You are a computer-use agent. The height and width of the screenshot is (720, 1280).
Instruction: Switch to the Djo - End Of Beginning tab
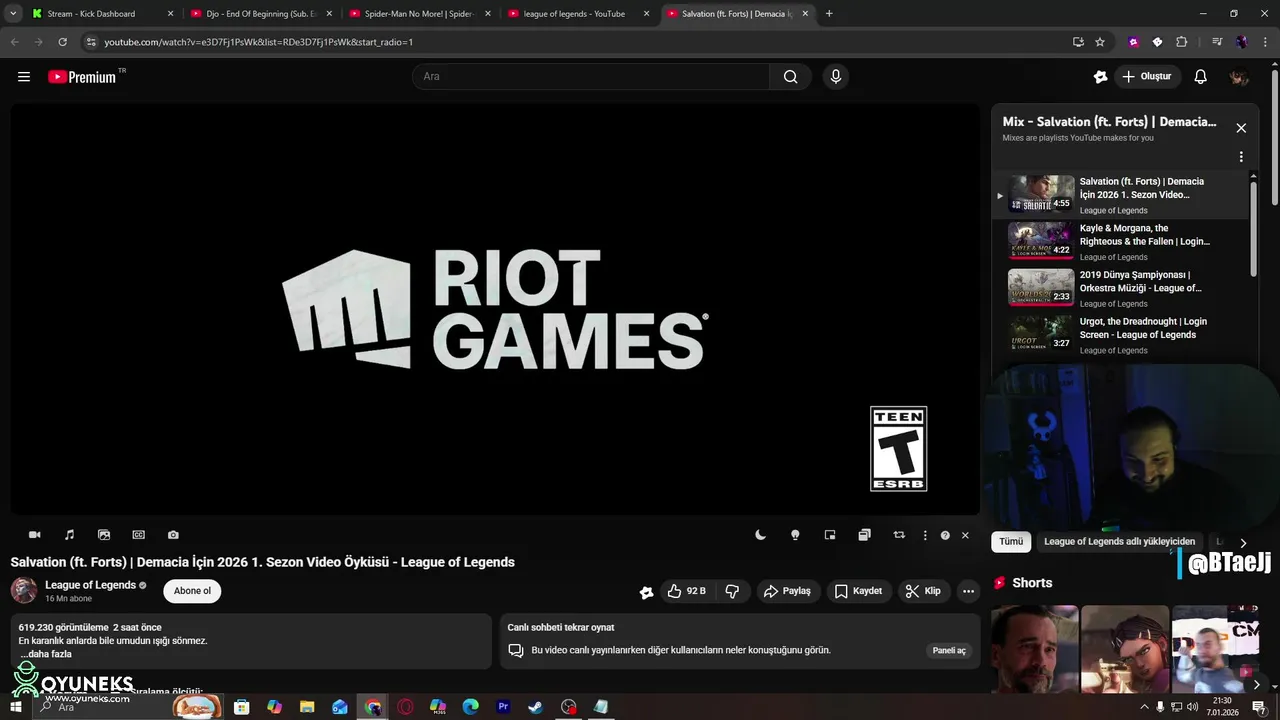coord(259,14)
